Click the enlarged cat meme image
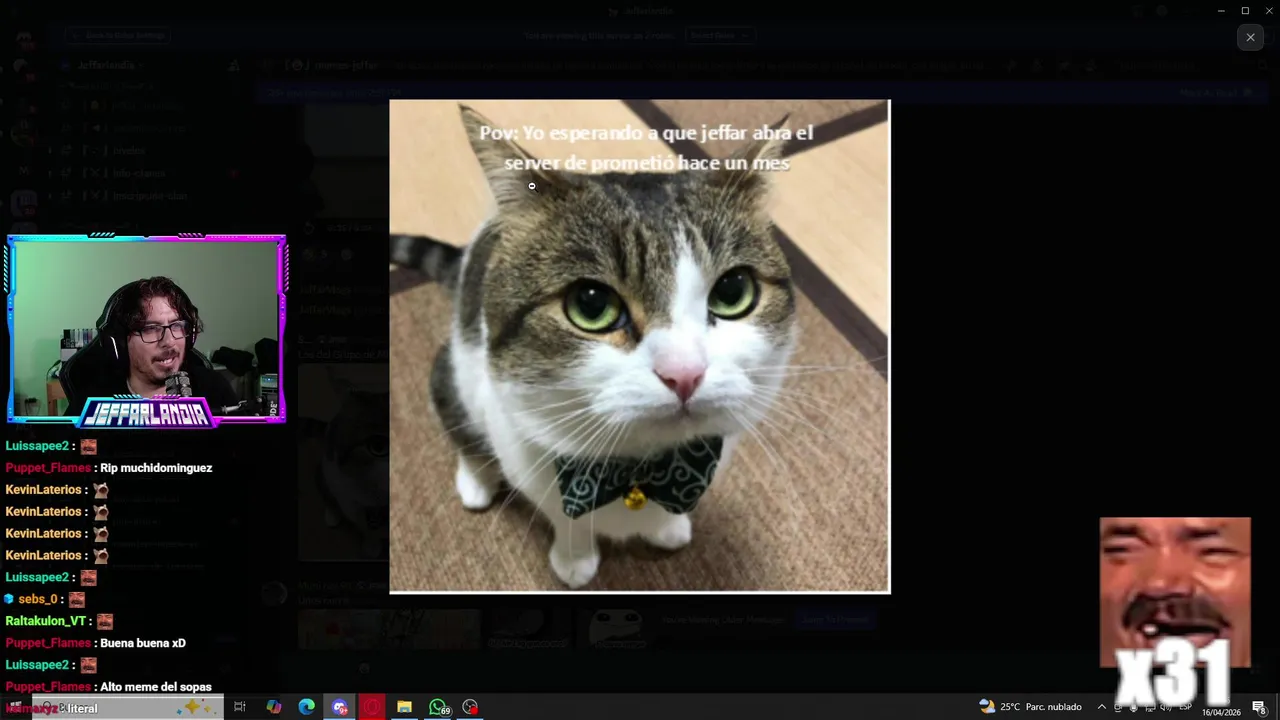The width and height of the screenshot is (1280, 720). coord(639,346)
